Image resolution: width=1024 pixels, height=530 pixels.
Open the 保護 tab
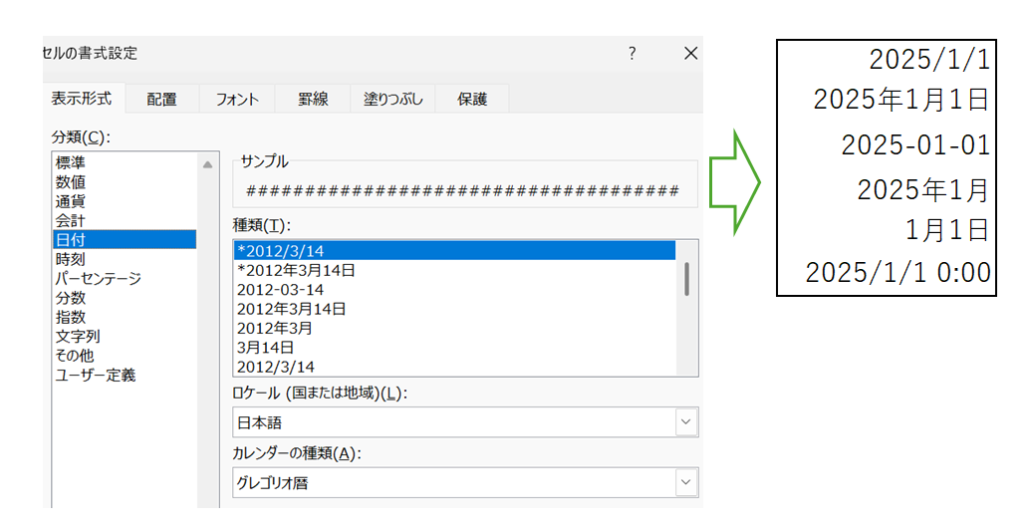coord(472,99)
